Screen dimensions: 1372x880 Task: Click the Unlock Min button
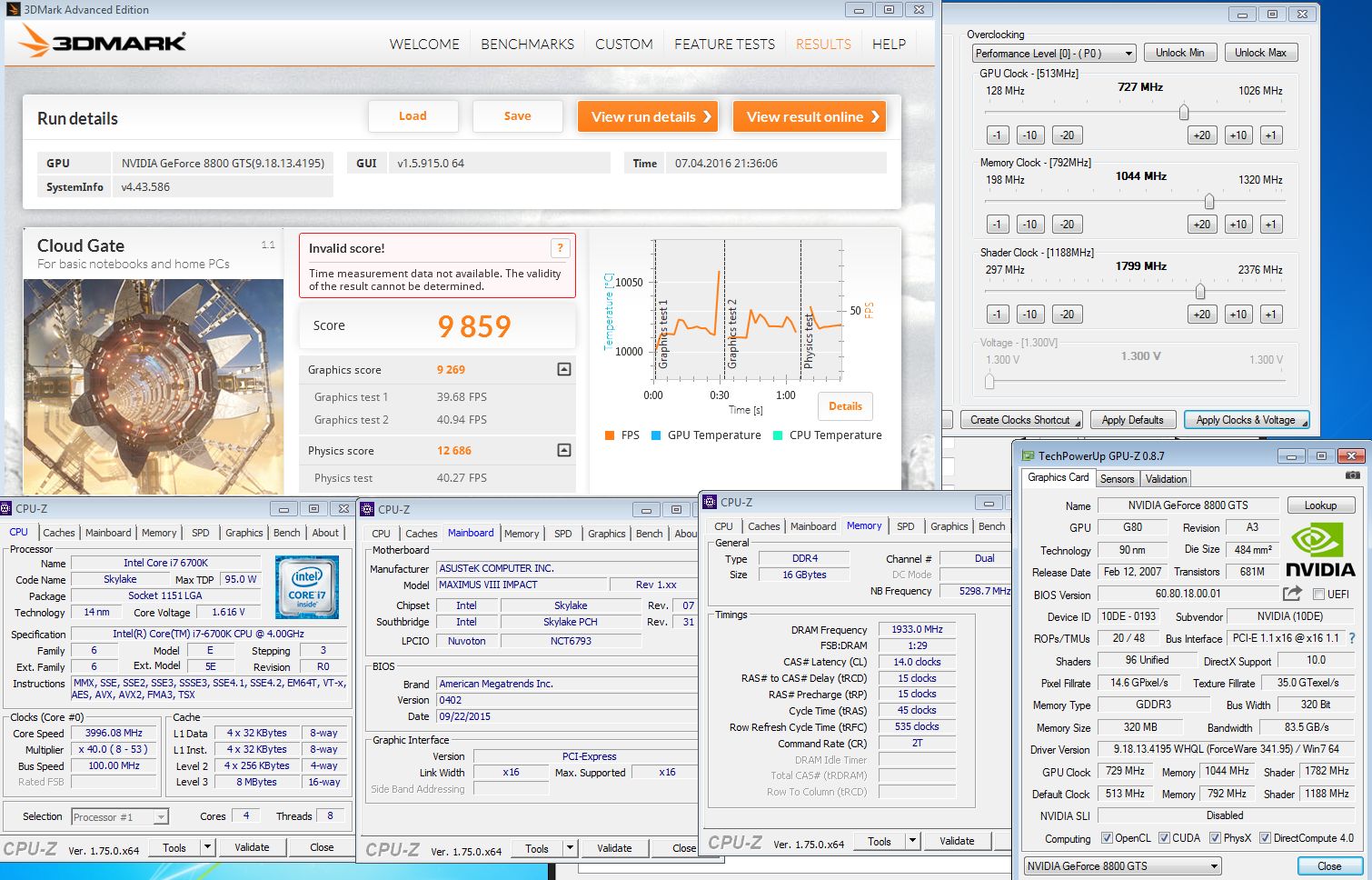[x=1179, y=53]
